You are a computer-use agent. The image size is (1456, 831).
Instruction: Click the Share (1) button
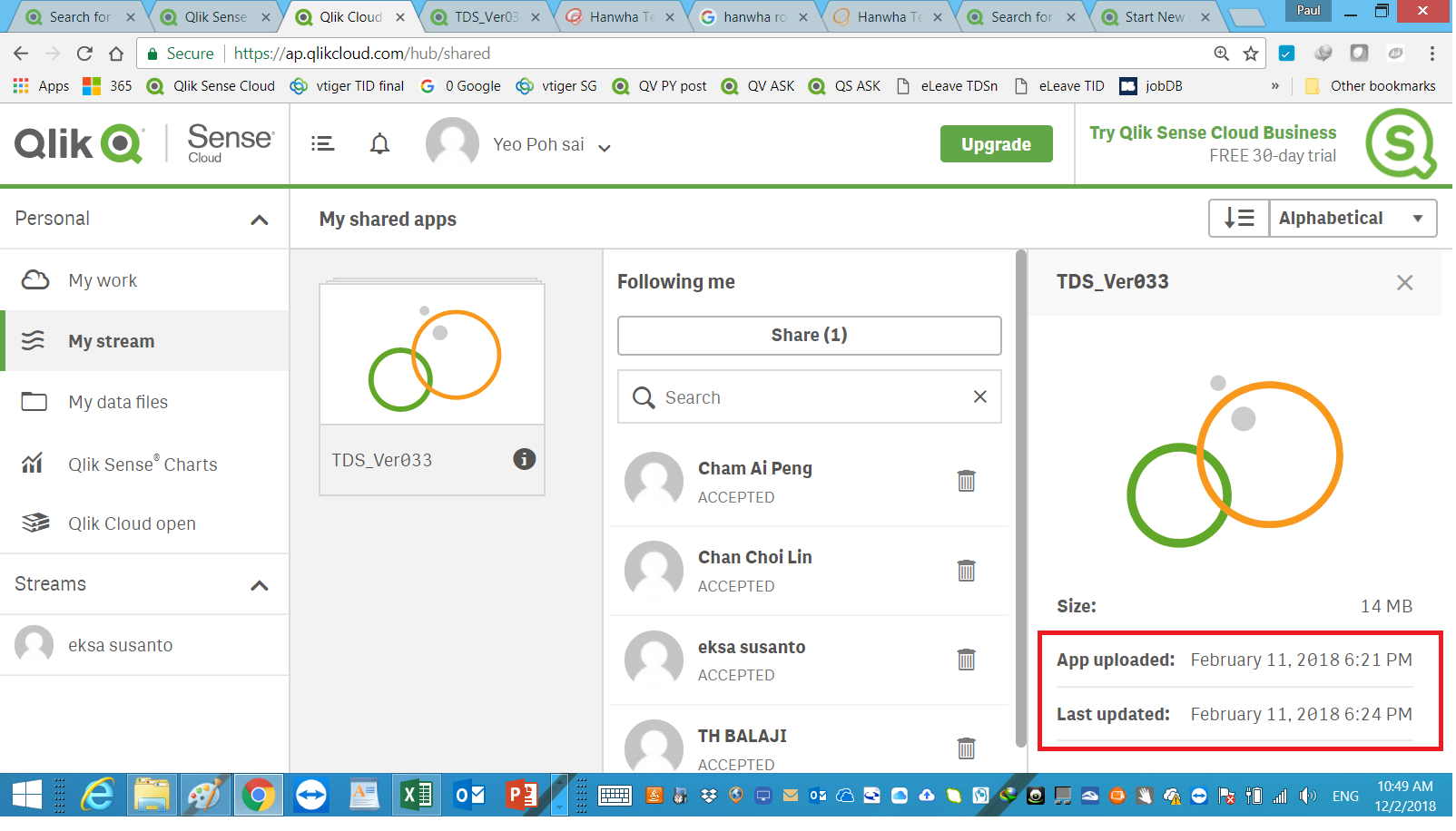click(x=809, y=336)
